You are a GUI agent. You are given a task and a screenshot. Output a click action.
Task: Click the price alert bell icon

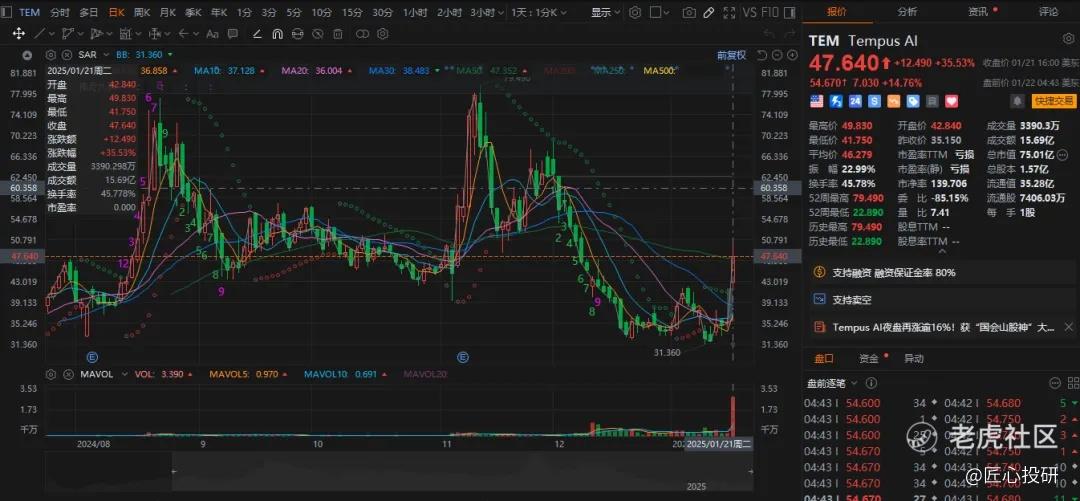pos(1017,101)
